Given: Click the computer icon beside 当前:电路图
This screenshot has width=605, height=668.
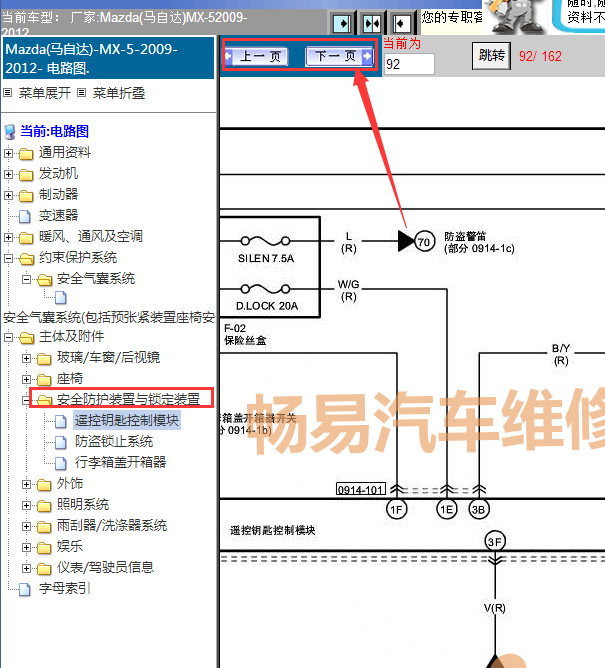Looking at the screenshot, I should [x=10, y=132].
